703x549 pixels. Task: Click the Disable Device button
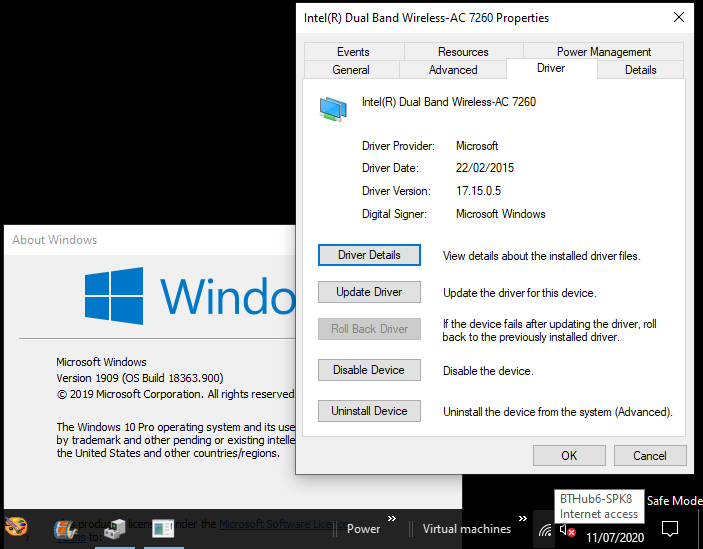click(369, 370)
